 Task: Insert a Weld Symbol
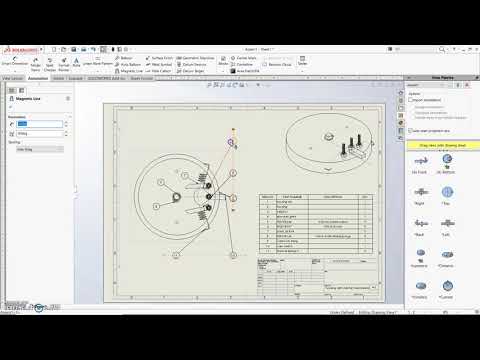159,64
